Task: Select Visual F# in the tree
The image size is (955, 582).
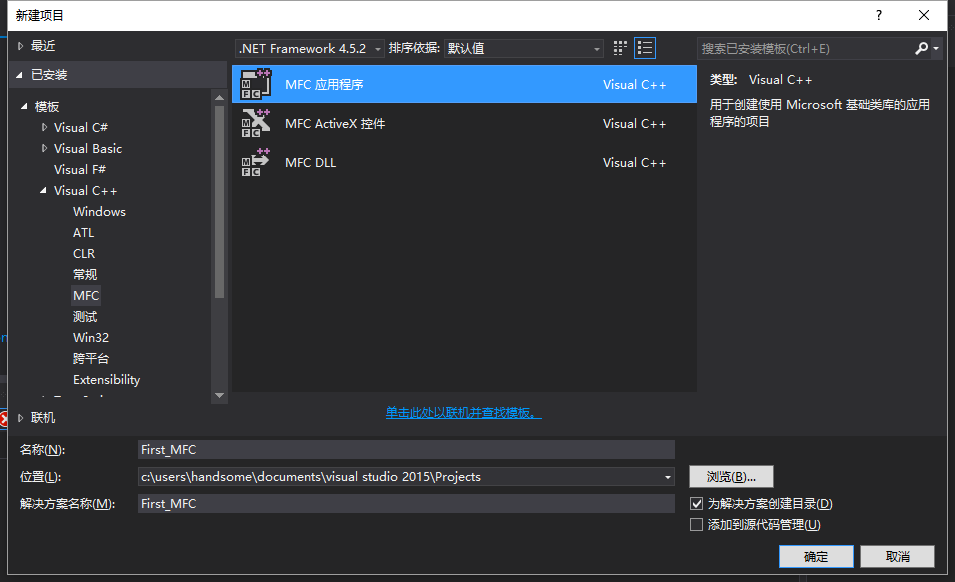Action: tap(80, 169)
